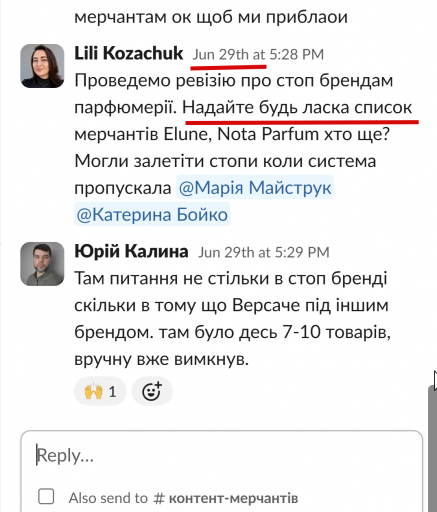Focus the Reply message input field

pos(222,456)
